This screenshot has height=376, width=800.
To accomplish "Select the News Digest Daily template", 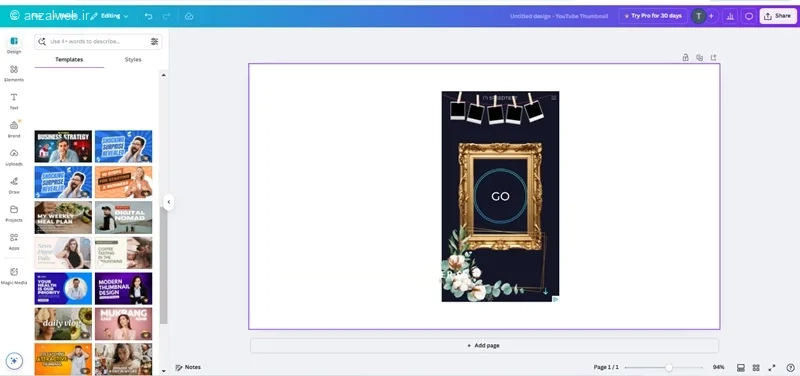I will pos(63,253).
